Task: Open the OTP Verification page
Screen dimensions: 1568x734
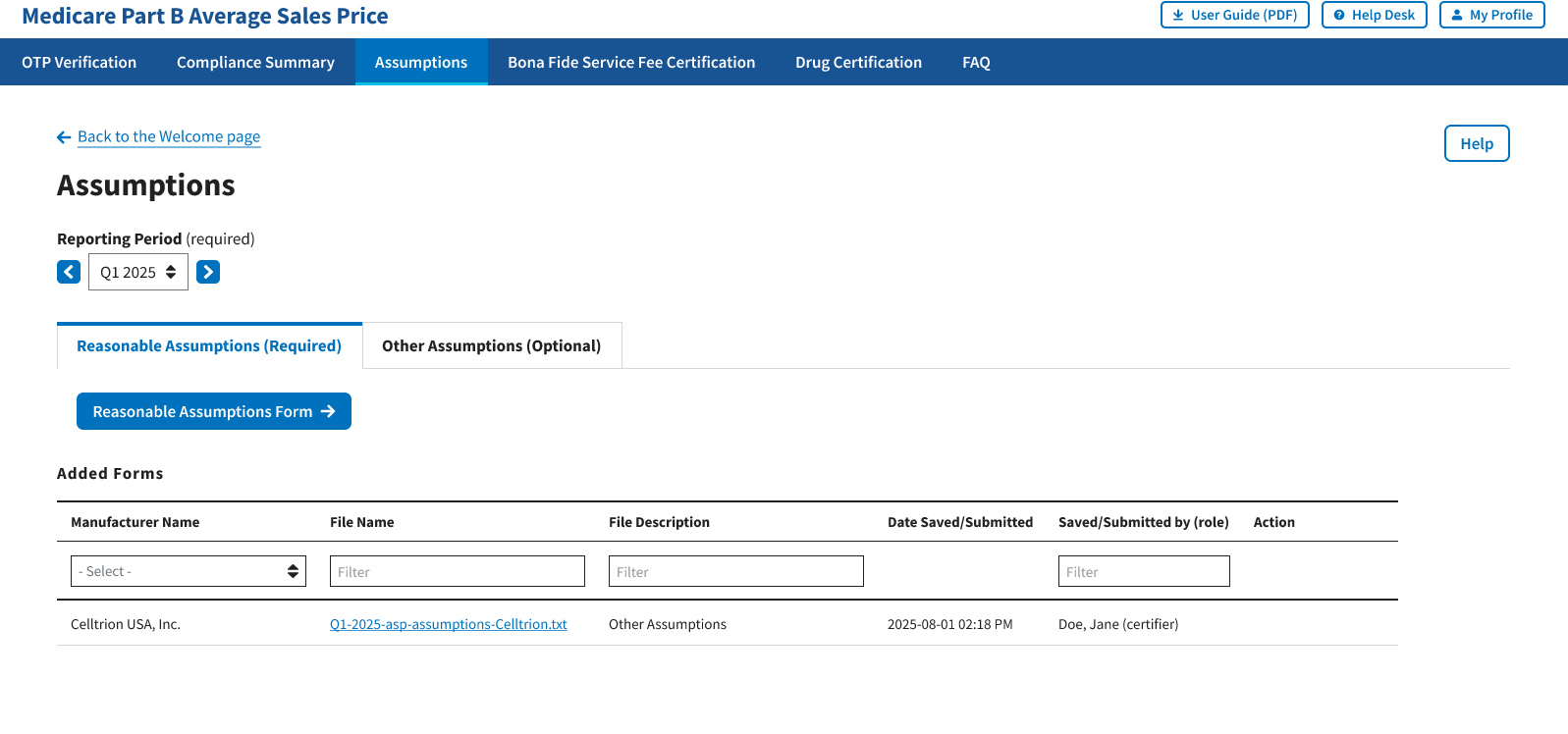Action: 80,62
